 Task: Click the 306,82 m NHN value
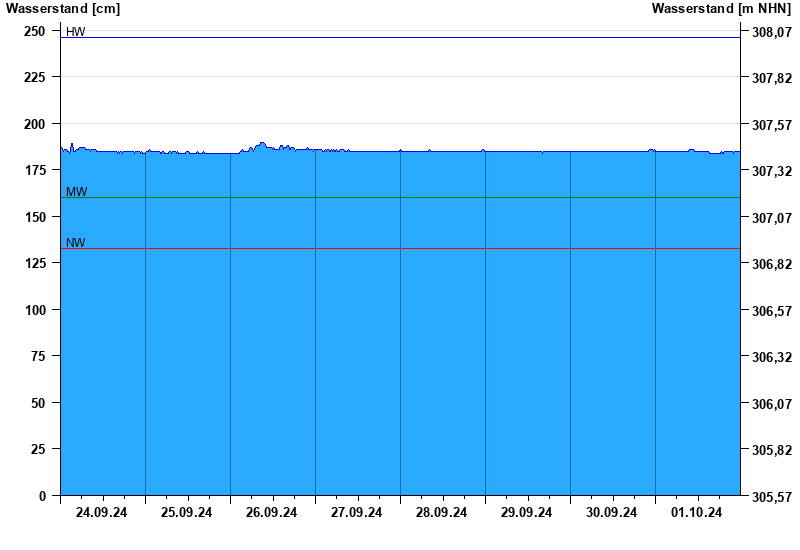coord(772,264)
